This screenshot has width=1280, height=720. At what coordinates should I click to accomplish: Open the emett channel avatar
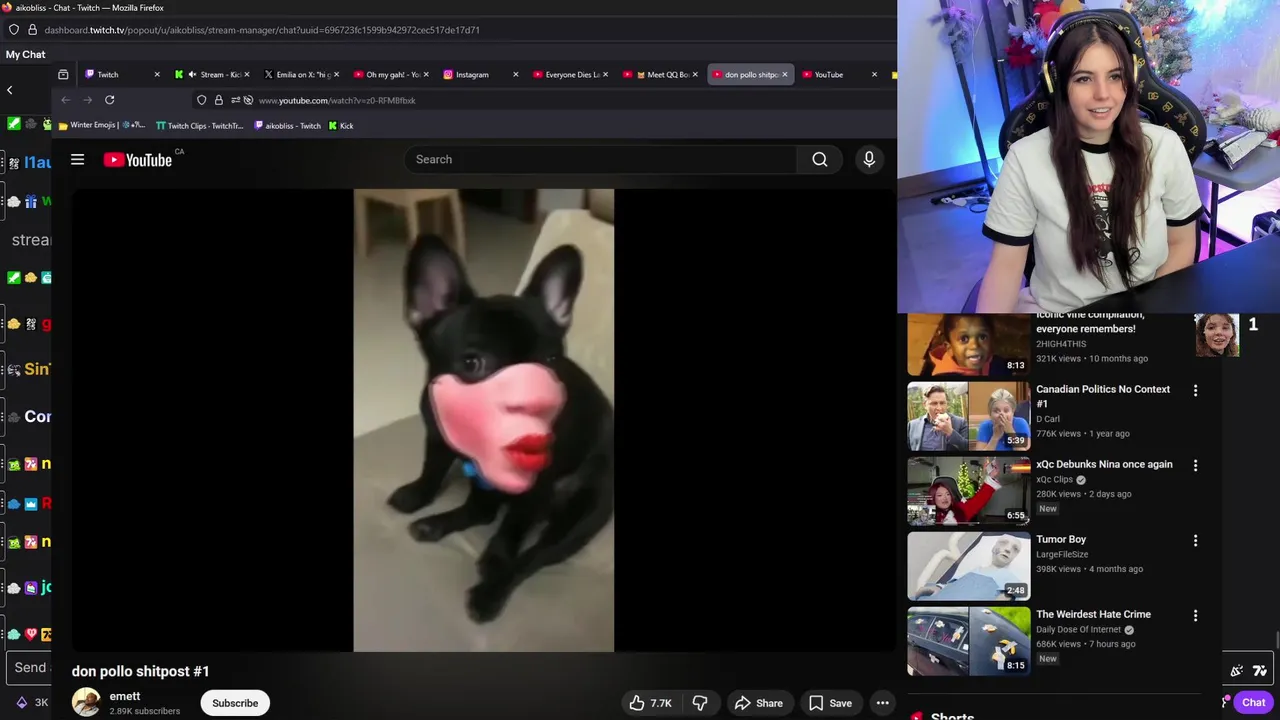86,702
